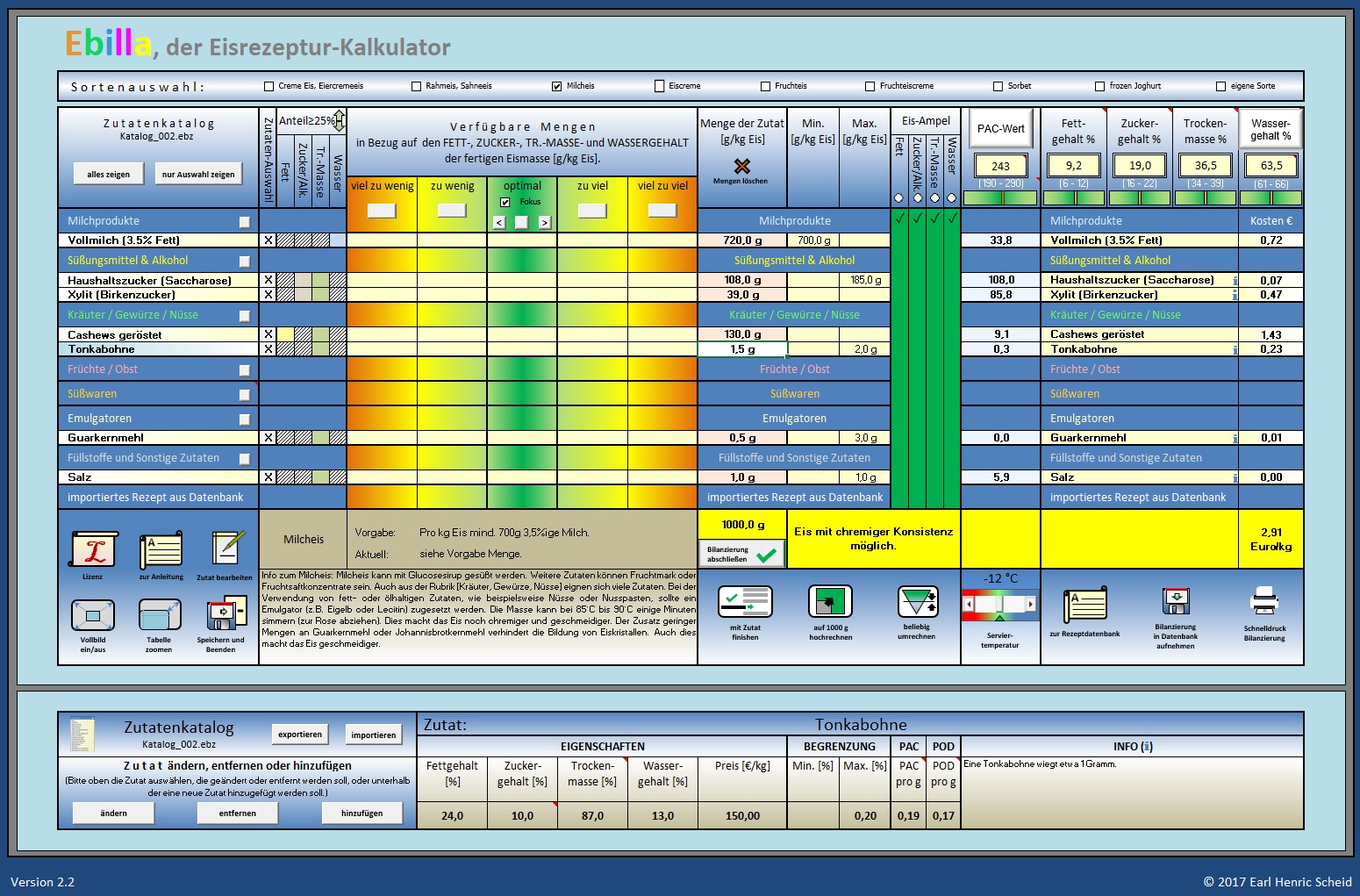Open the Lizenz license icon
Screen dimensions: 1360x896
click(x=93, y=550)
